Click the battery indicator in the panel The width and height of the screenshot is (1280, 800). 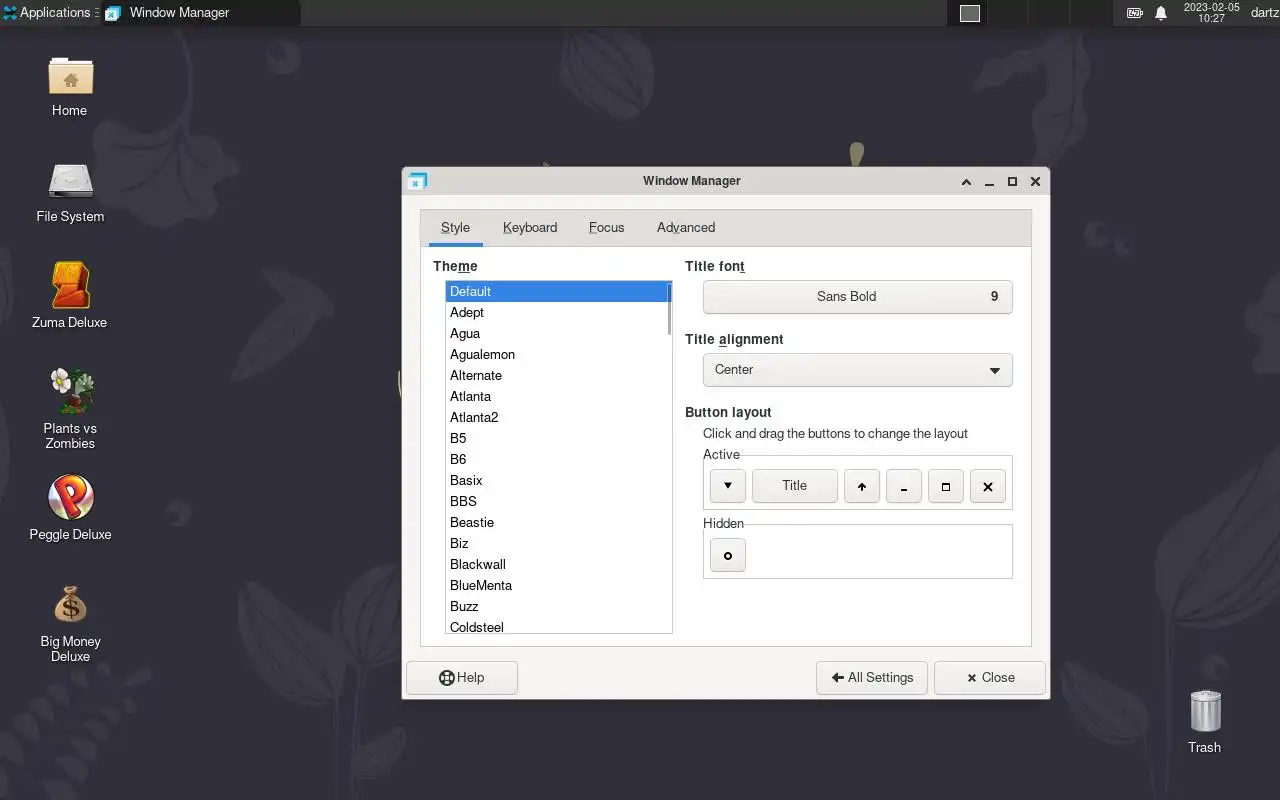tap(1135, 13)
